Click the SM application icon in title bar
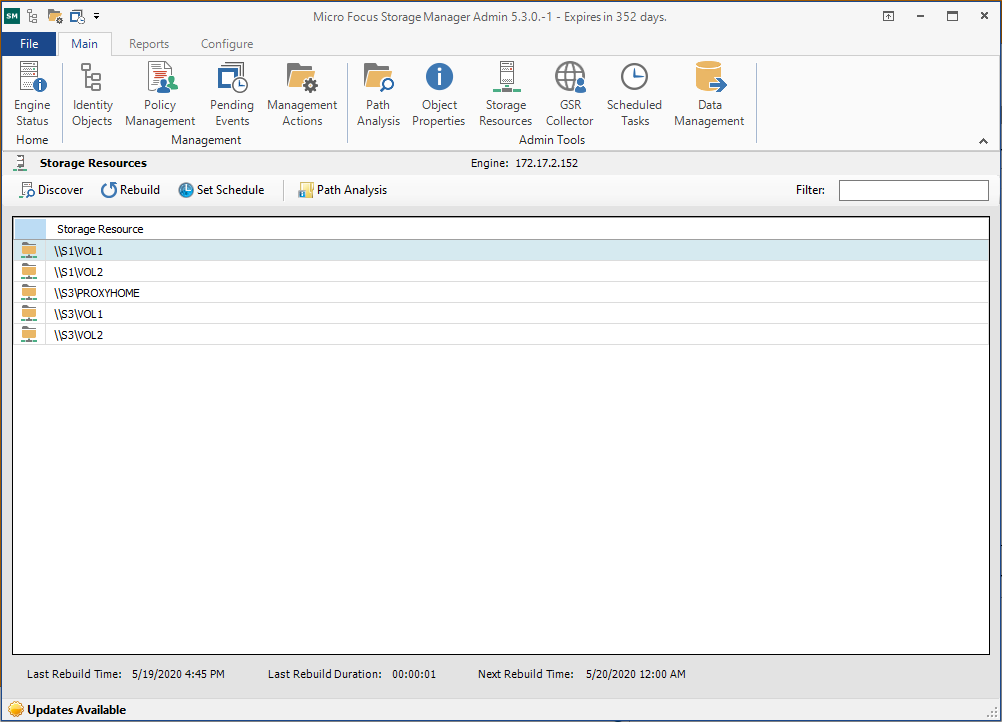Viewport: 1002px width, 722px height. tap(12, 17)
